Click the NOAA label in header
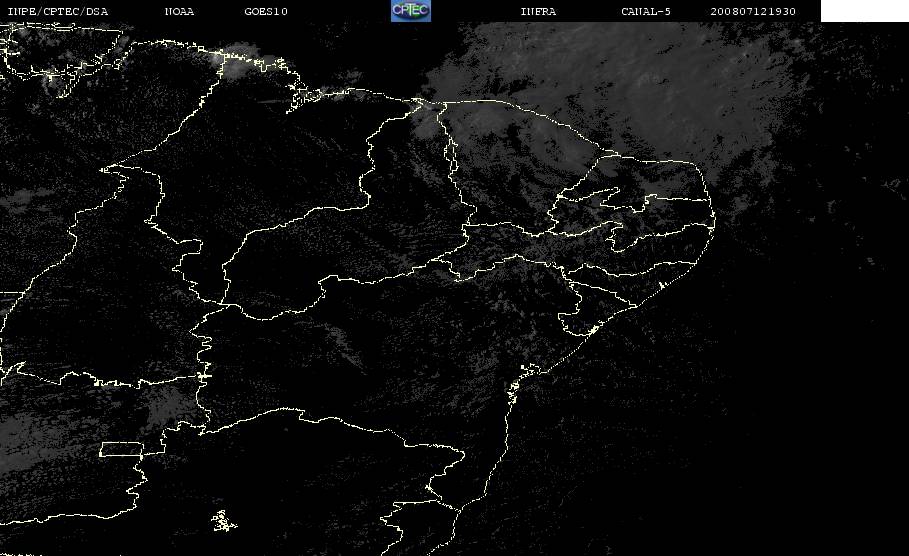The image size is (909, 556). tap(179, 11)
